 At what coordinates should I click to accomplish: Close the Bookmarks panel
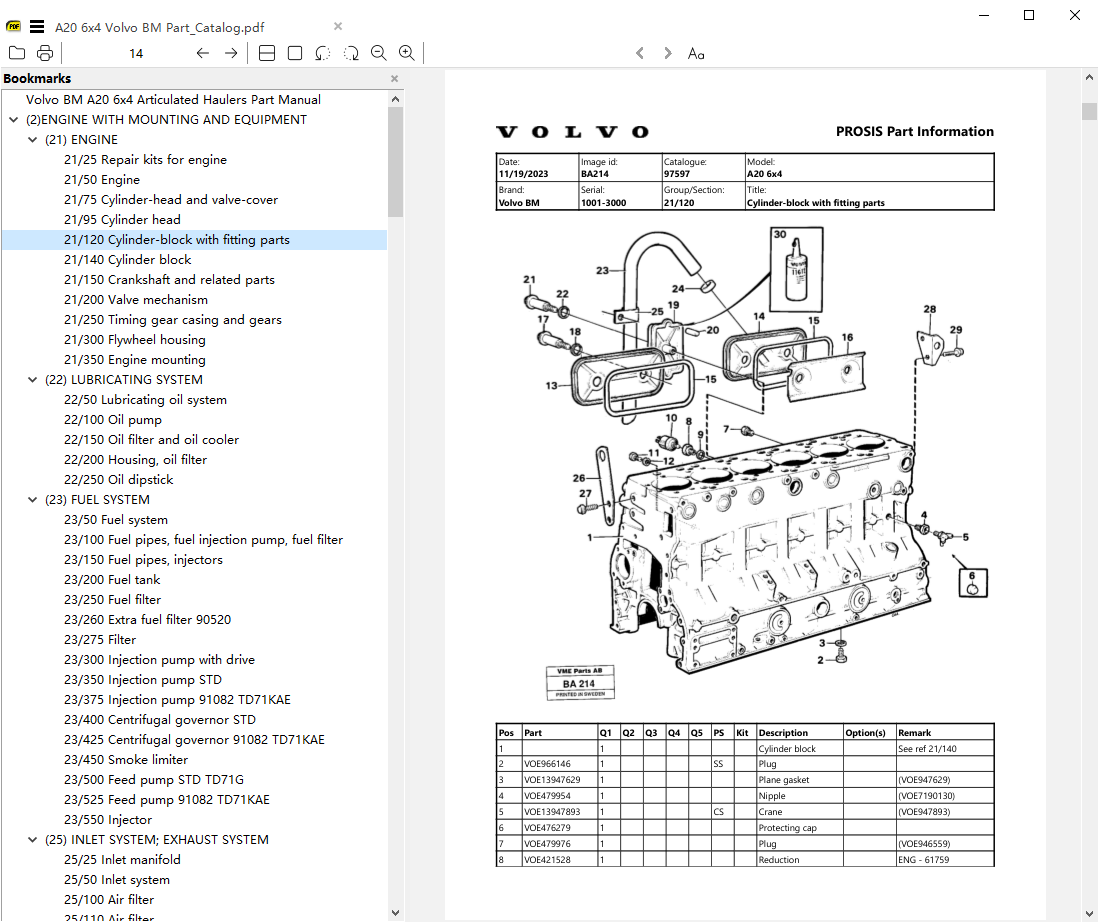395,78
